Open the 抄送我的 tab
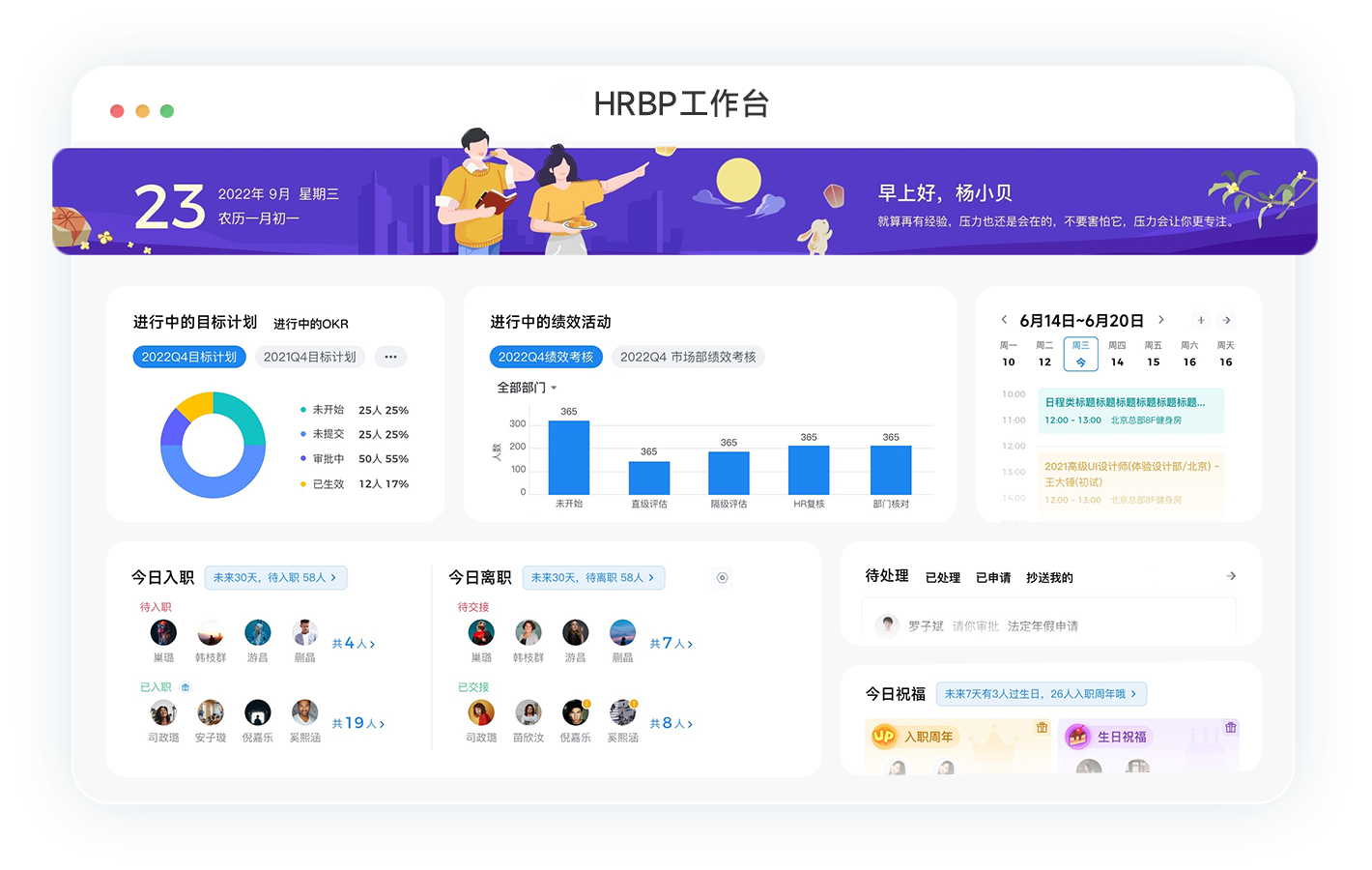The height and width of the screenshot is (870, 1372). coord(1049,578)
